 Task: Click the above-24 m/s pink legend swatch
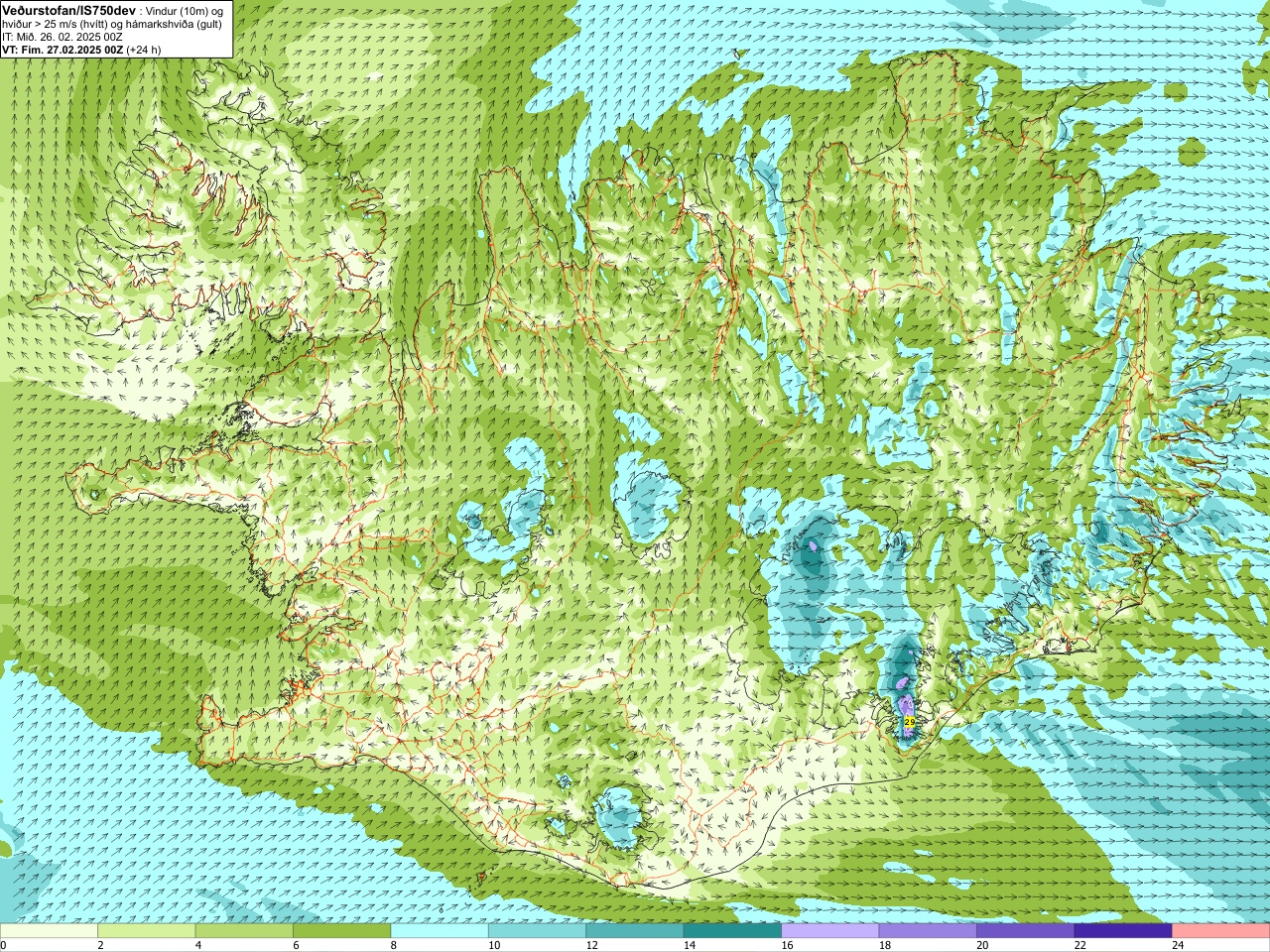1220,931
